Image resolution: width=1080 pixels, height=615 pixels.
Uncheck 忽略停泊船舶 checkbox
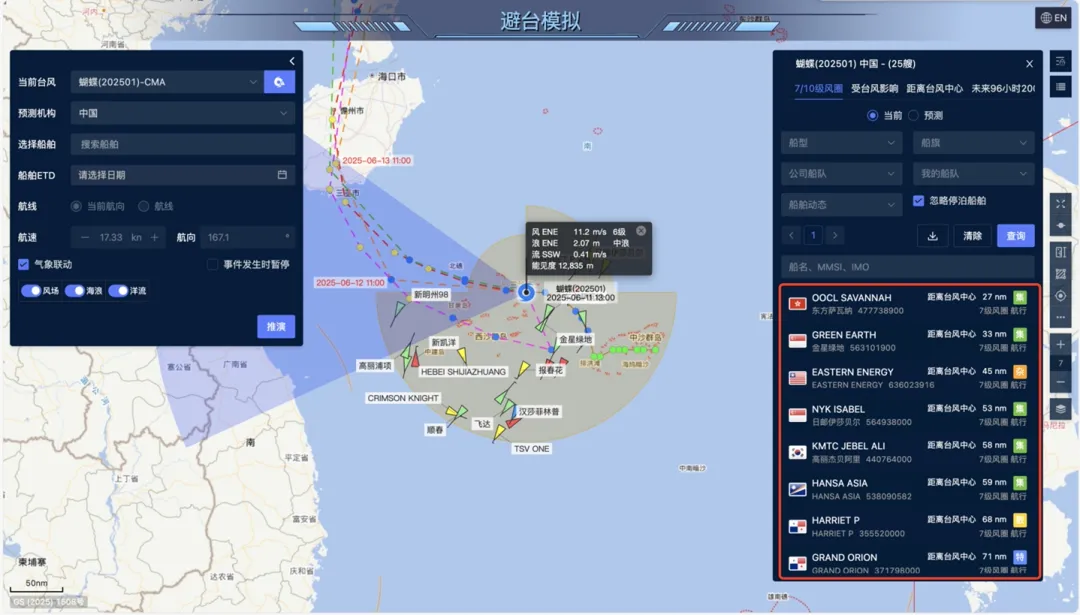pyautogui.click(x=918, y=200)
